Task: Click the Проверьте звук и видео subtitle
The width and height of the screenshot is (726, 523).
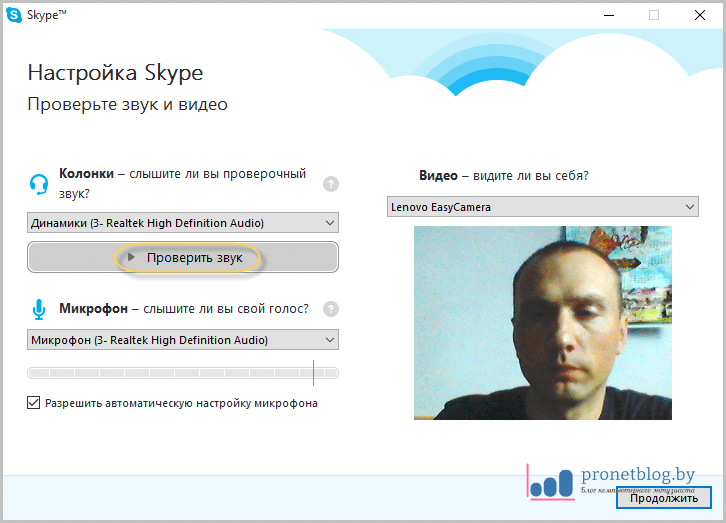Action: tap(127, 104)
